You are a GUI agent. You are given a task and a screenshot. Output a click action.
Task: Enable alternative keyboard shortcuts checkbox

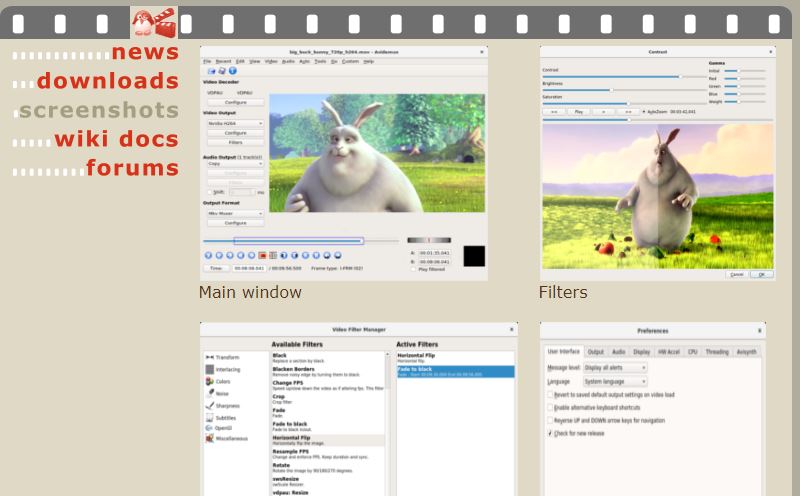[550, 408]
